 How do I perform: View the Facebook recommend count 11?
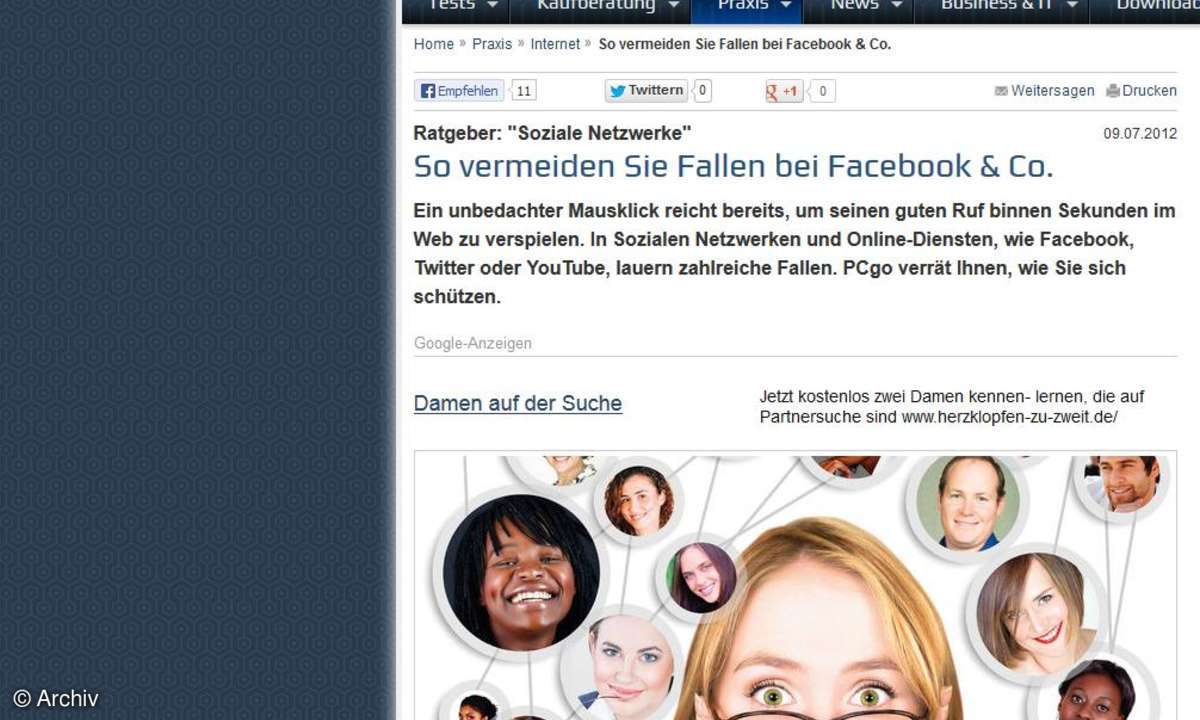coord(524,91)
